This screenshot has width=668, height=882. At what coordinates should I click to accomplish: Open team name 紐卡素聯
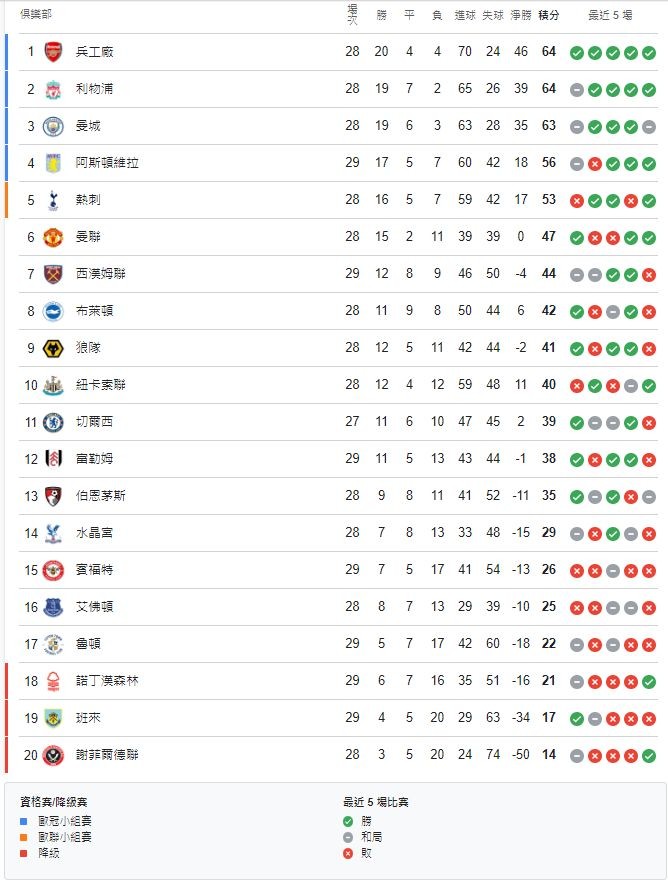[x=101, y=385]
